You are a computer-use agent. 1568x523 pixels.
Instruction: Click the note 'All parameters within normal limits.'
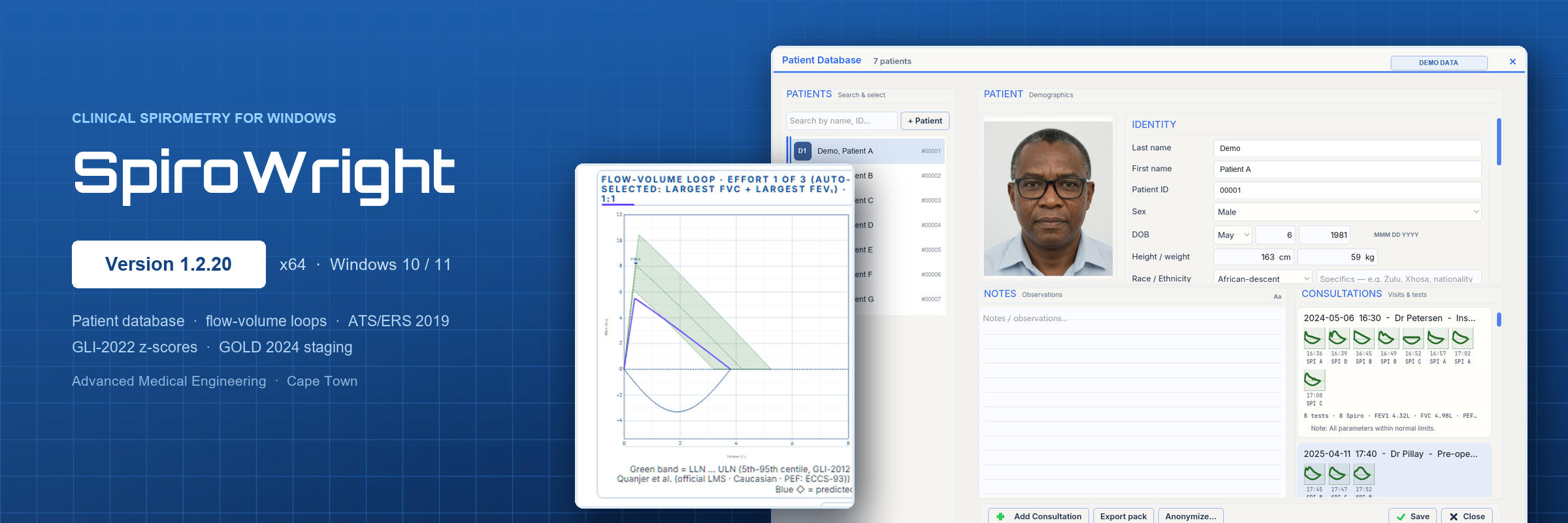point(1373,429)
